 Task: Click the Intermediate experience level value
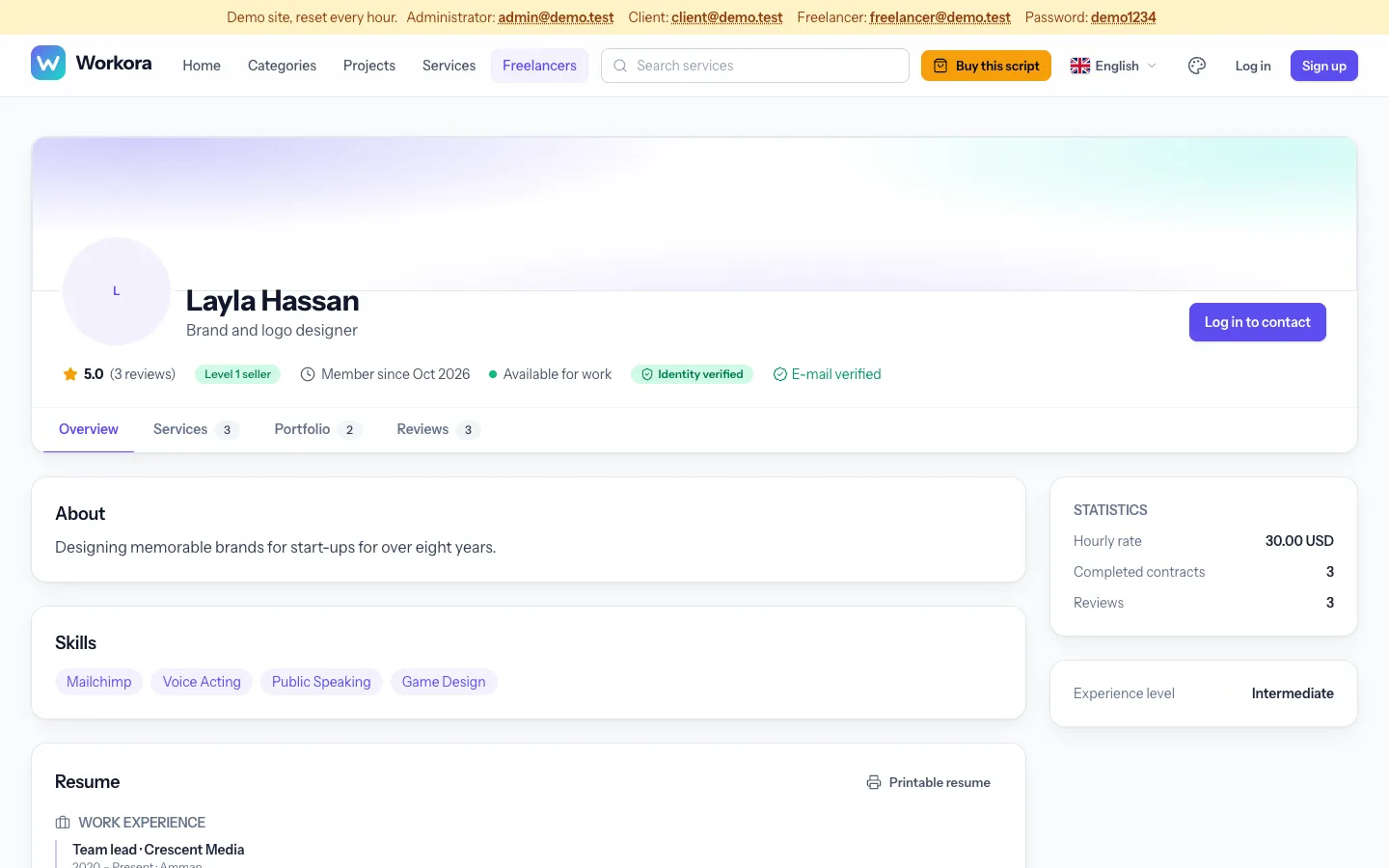coord(1293,693)
